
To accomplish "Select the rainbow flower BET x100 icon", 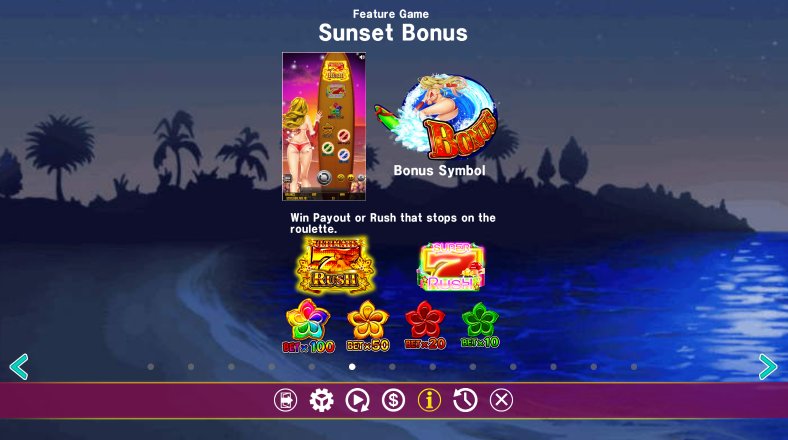I will pyautogui.click(x=308, y=326).
